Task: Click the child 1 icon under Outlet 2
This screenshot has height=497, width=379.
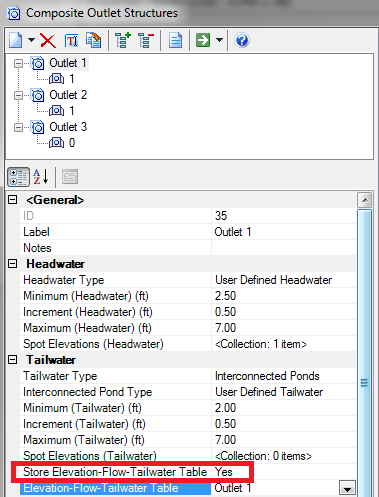Action: pos(56,111)
